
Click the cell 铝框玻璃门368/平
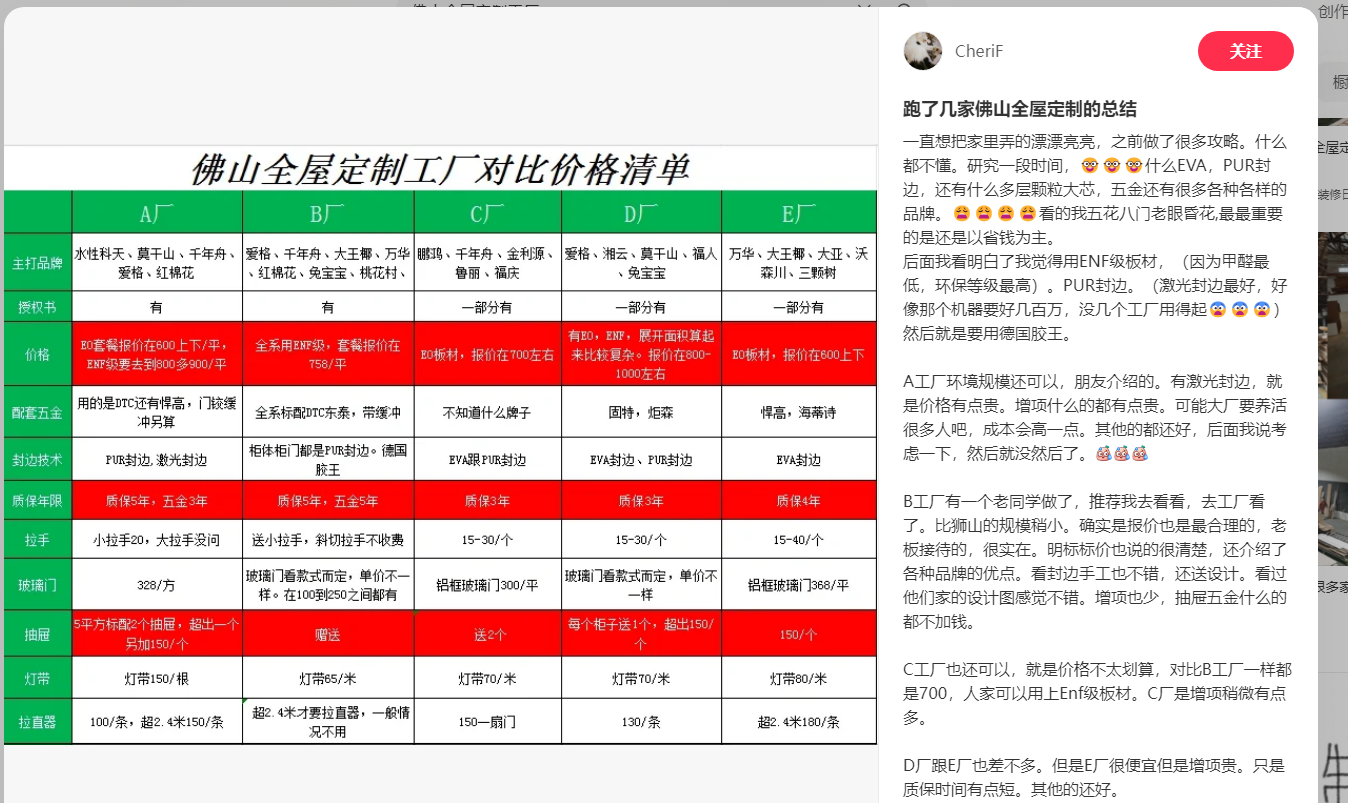pos(799,584)
